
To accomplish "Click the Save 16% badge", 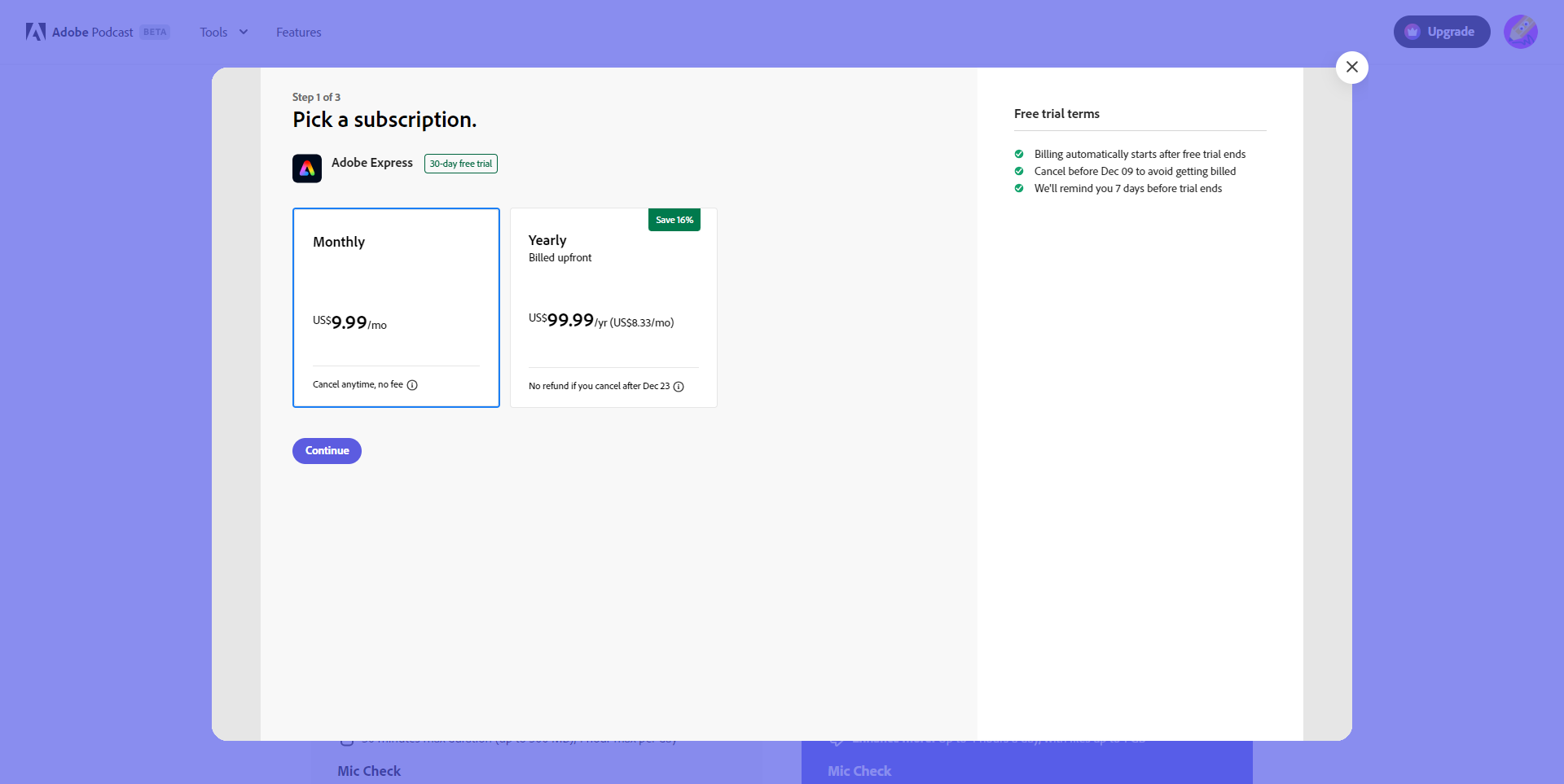I will tap(674, 220).
